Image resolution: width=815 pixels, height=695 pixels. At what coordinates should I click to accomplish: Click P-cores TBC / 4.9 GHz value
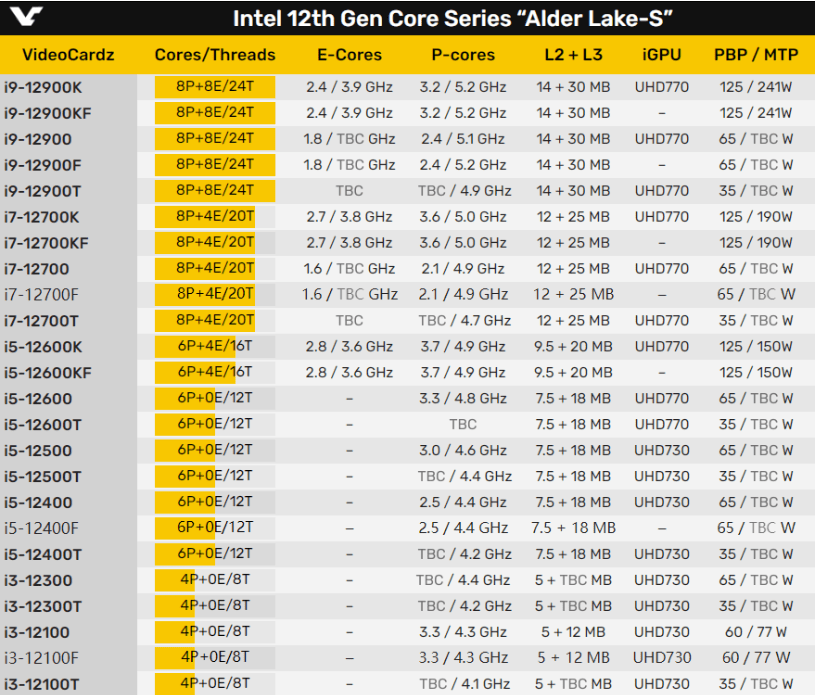tap(465, 191)
